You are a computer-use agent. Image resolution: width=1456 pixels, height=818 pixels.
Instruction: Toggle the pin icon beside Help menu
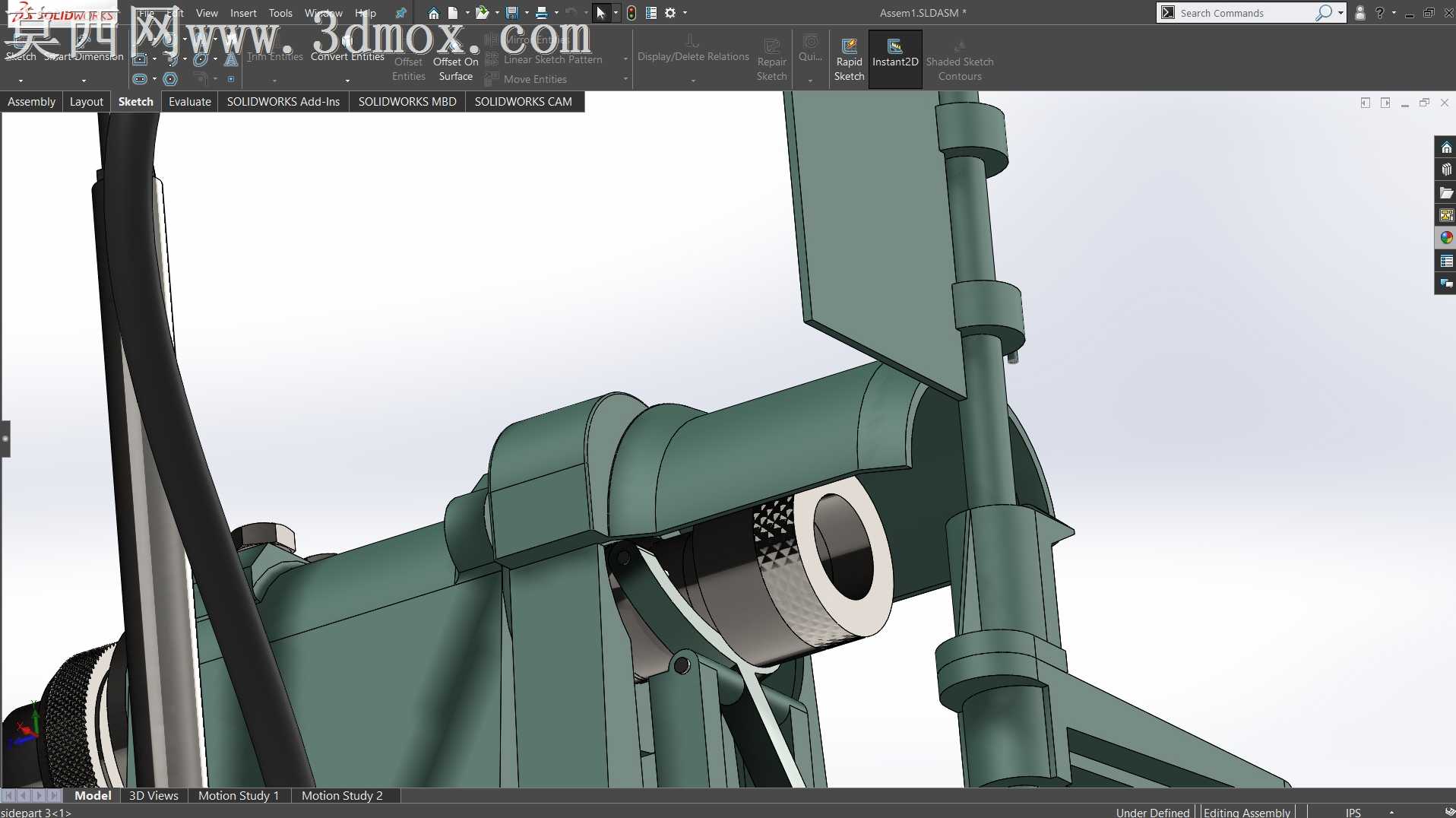point(400,13)
